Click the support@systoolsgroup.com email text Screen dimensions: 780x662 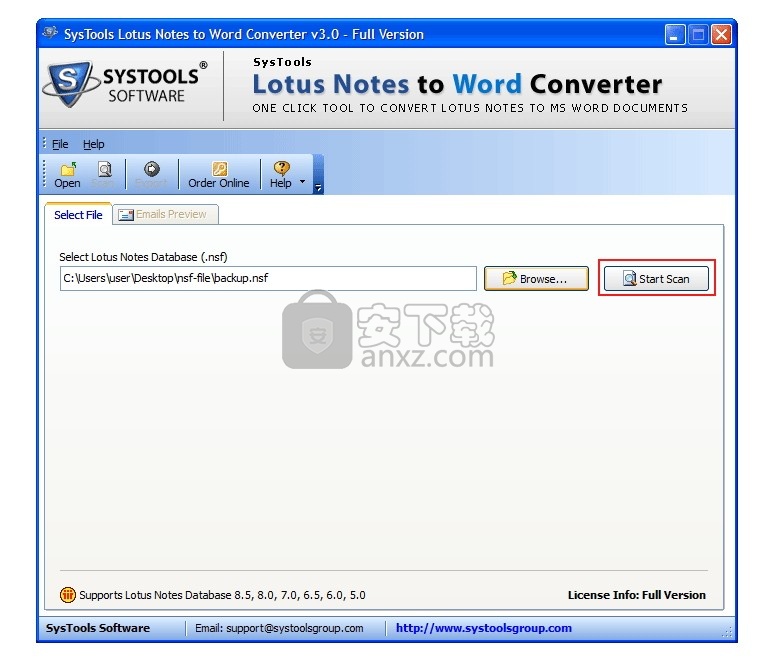(x=294, y=628)
